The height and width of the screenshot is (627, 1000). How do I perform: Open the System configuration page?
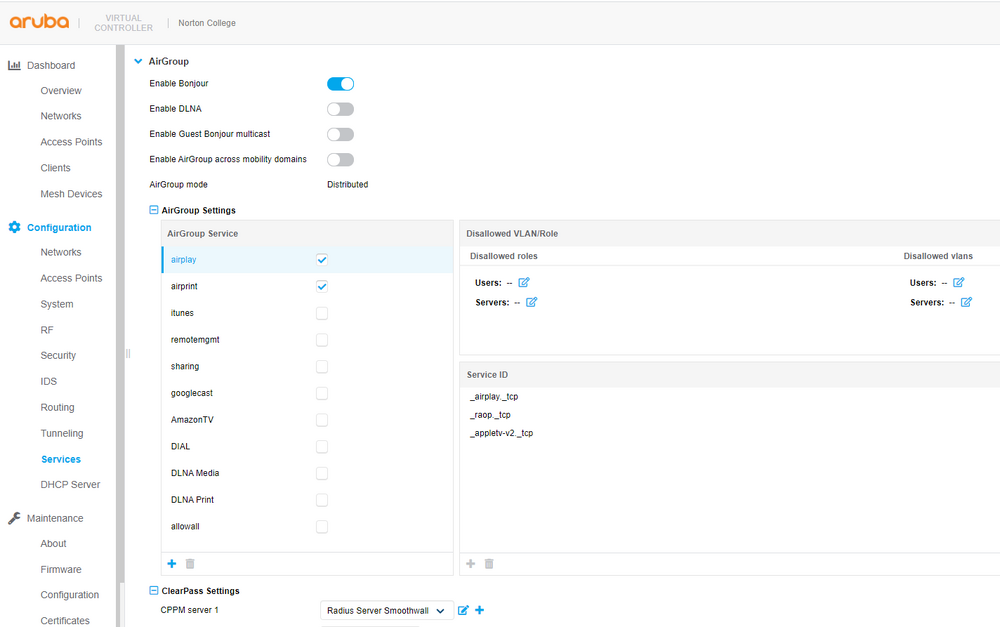(57, 304)
